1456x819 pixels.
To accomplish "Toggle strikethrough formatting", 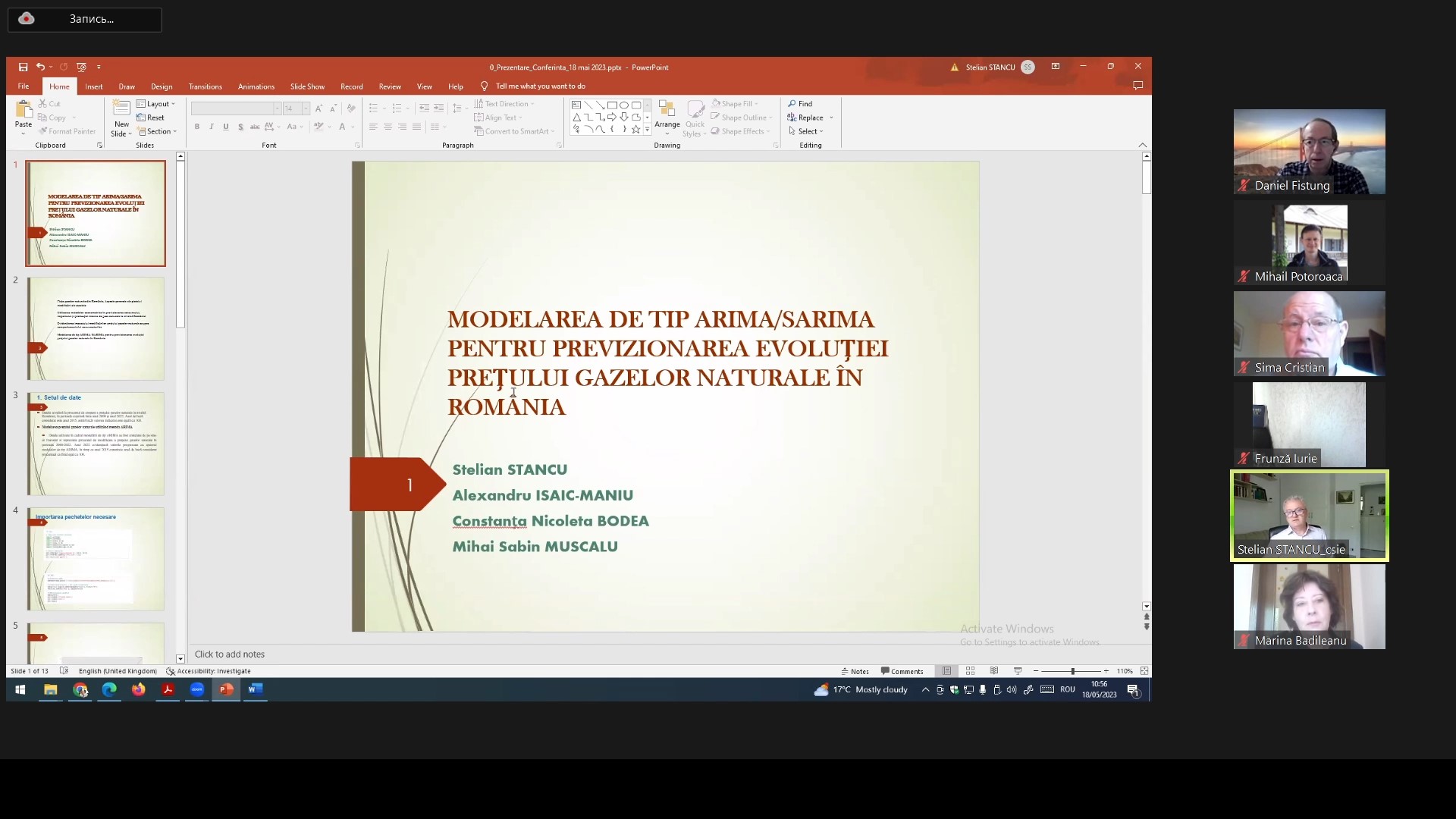I will point(255,127).
